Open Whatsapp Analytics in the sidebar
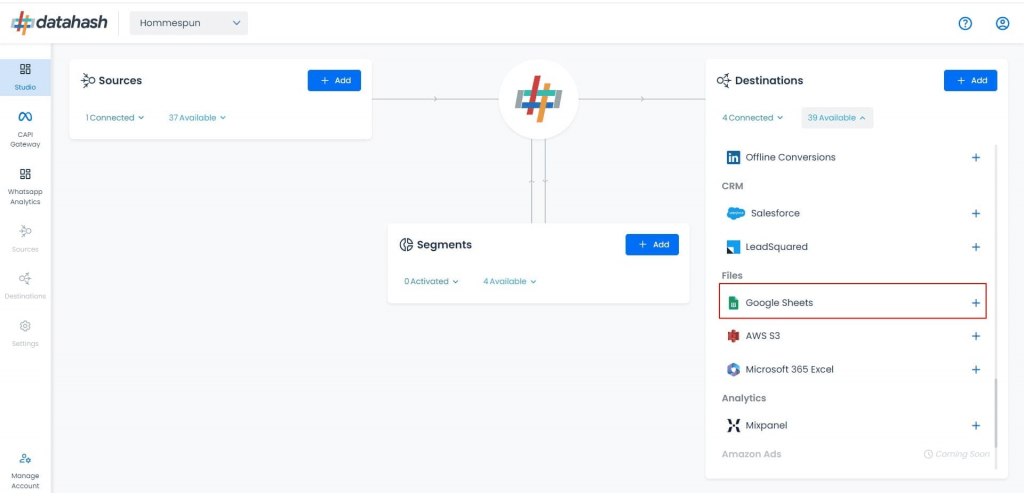1024x493 pixels. tap(25, 187)
